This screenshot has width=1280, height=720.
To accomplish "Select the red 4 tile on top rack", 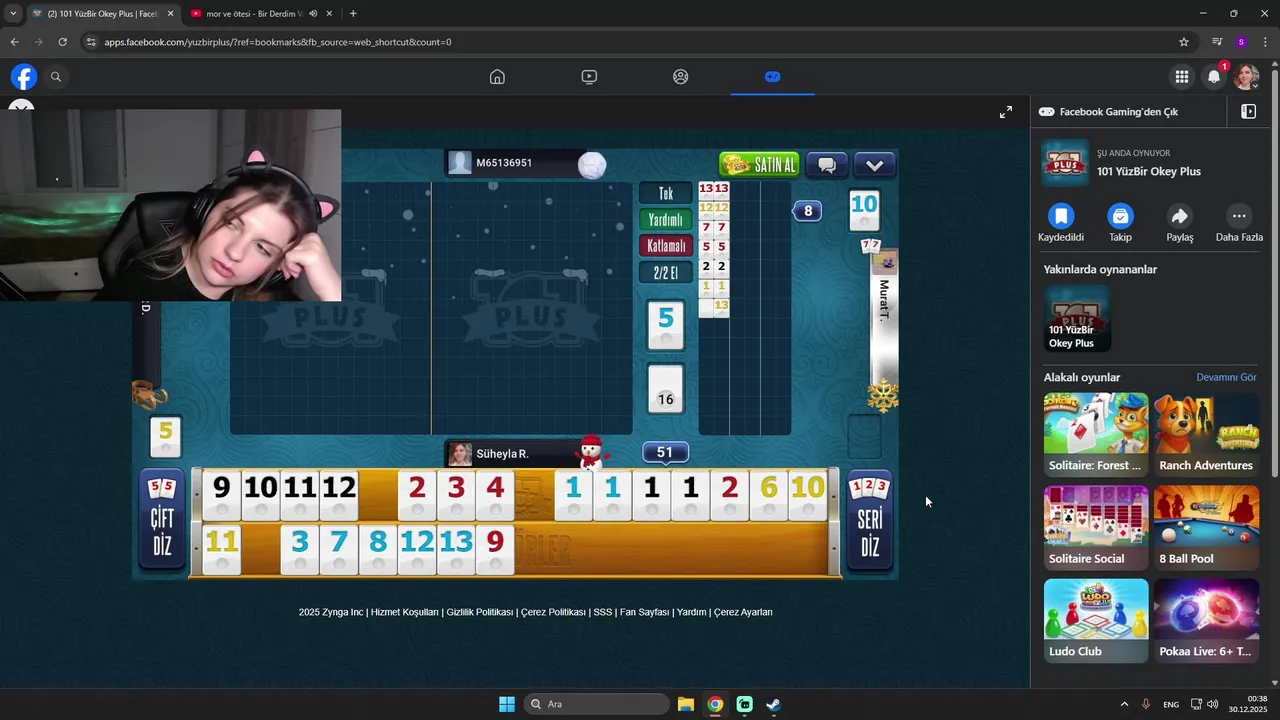I will (x=495, y=495).
